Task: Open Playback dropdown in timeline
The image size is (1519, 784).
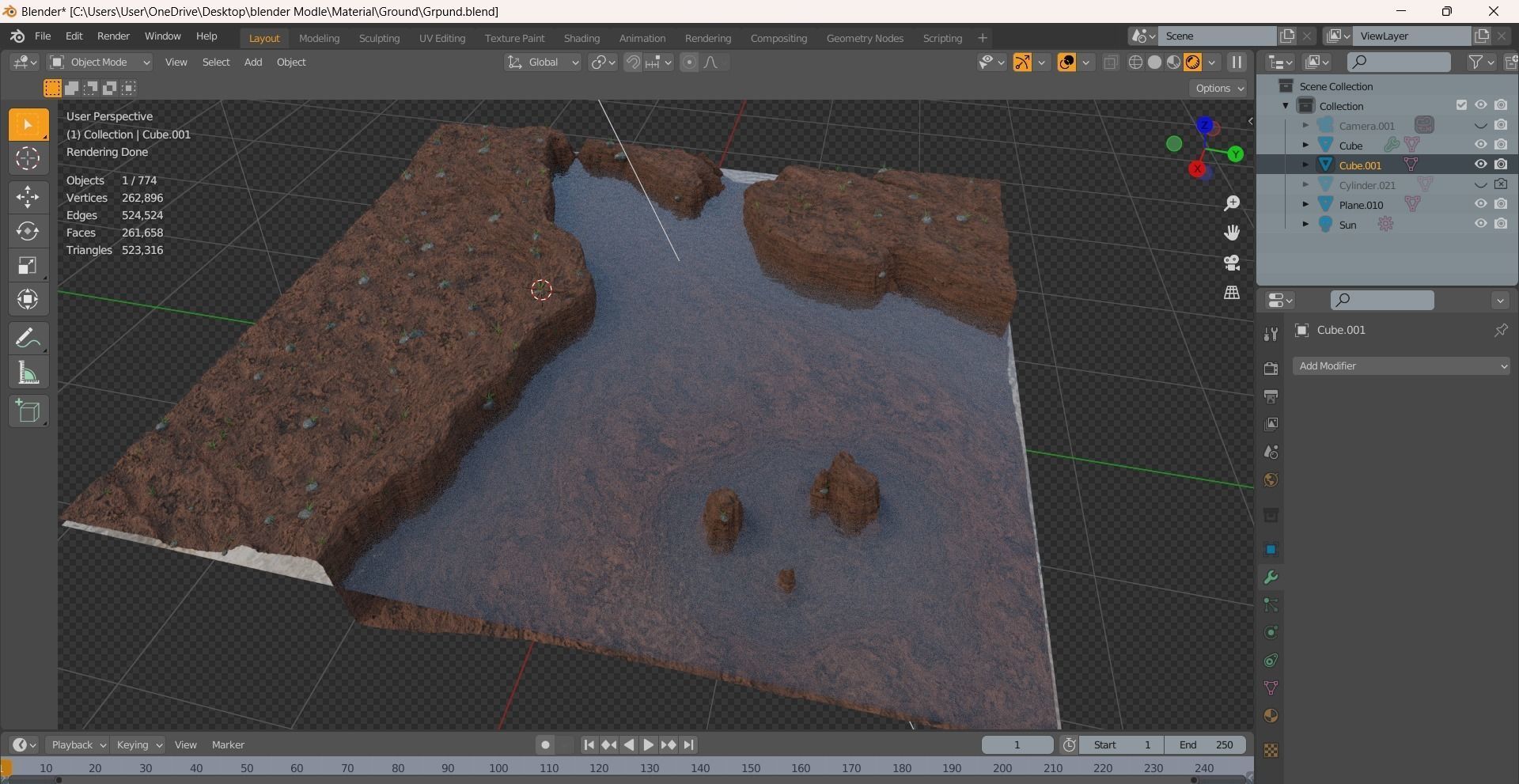Action: pos(77,745)
